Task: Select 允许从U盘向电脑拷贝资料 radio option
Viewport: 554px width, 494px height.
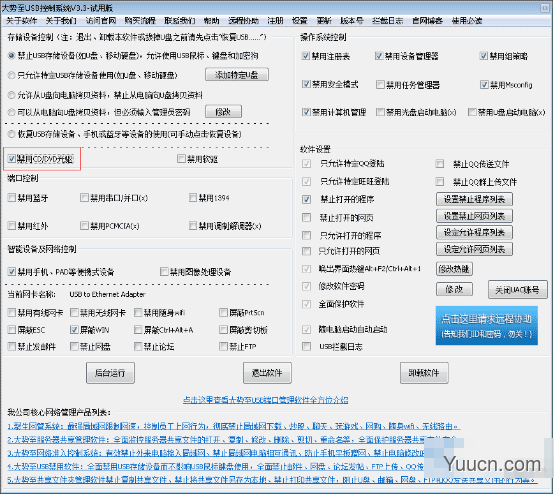Action: 12,95
